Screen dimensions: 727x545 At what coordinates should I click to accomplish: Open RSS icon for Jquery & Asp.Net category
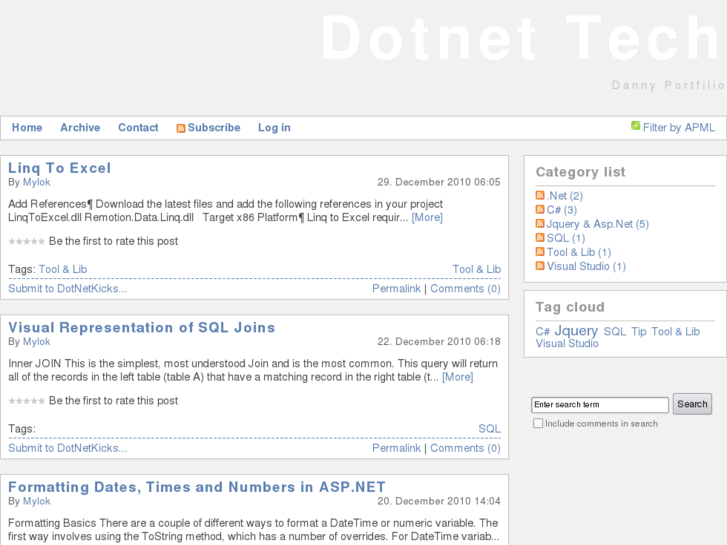point(540,224)
